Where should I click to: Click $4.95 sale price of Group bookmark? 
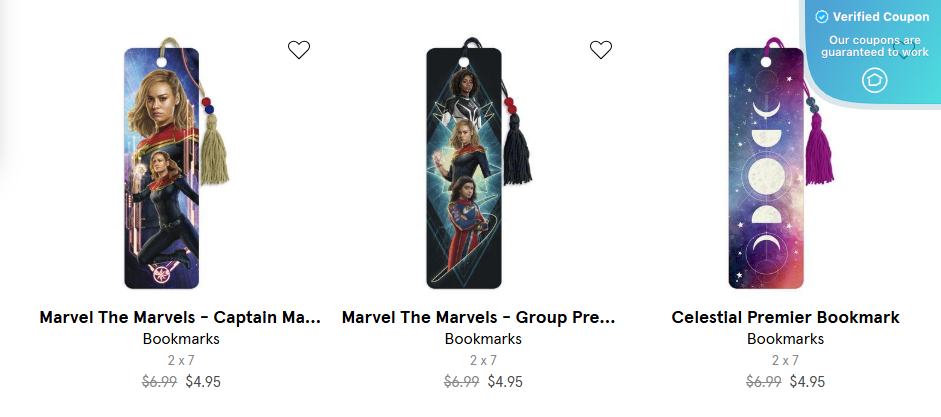505,381
